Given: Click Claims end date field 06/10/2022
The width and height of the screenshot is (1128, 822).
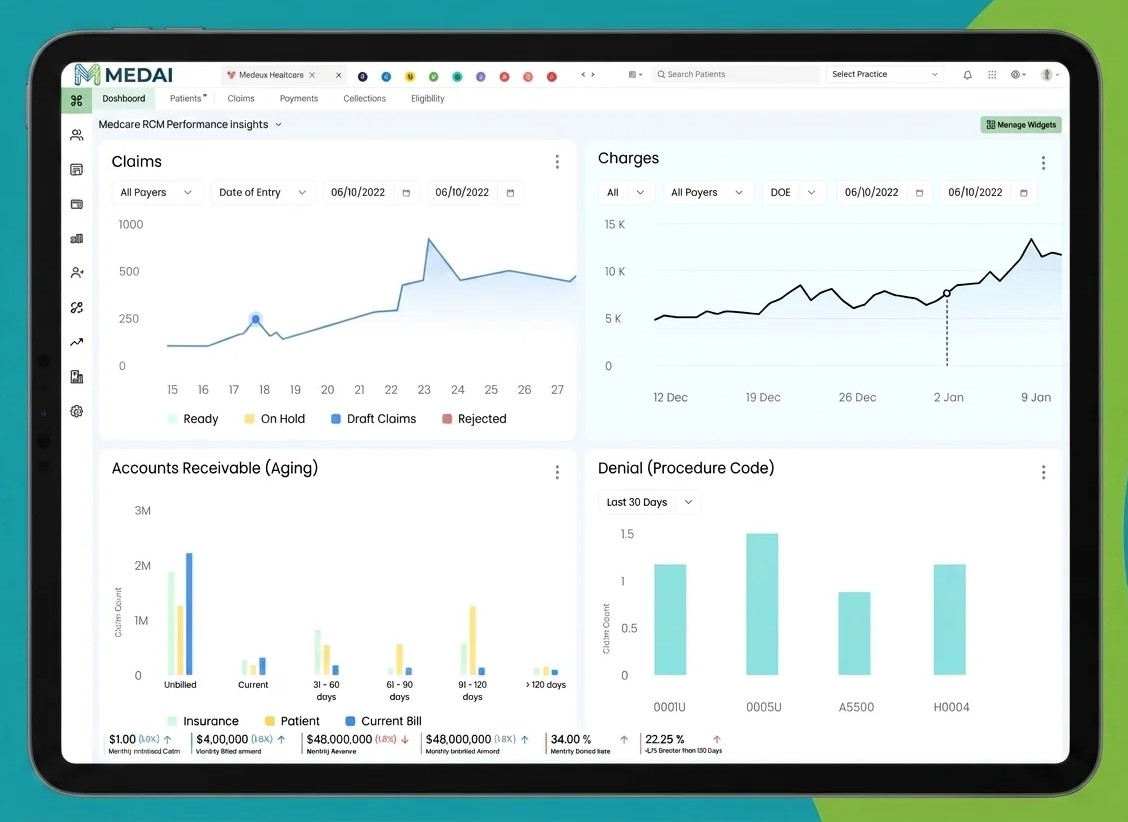Looking at the screenshot, I should click(476, 193).
